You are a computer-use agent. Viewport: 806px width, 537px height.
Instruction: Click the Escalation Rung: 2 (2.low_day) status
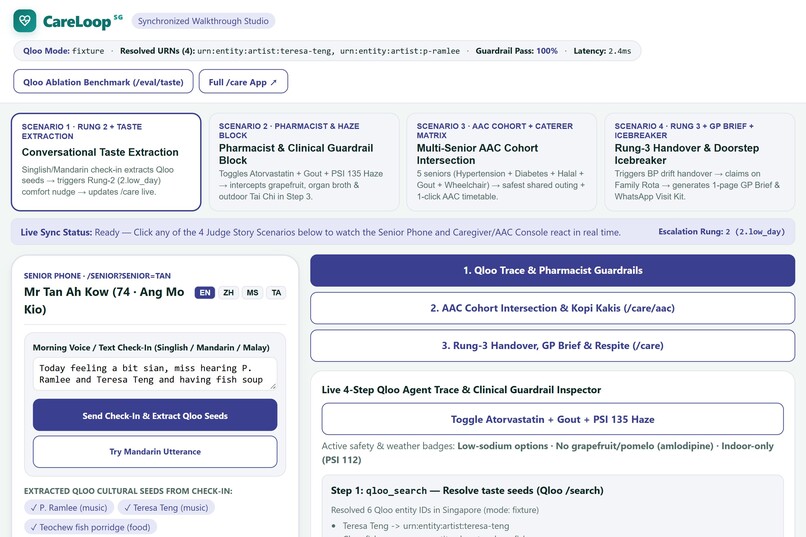pos(721,232)
